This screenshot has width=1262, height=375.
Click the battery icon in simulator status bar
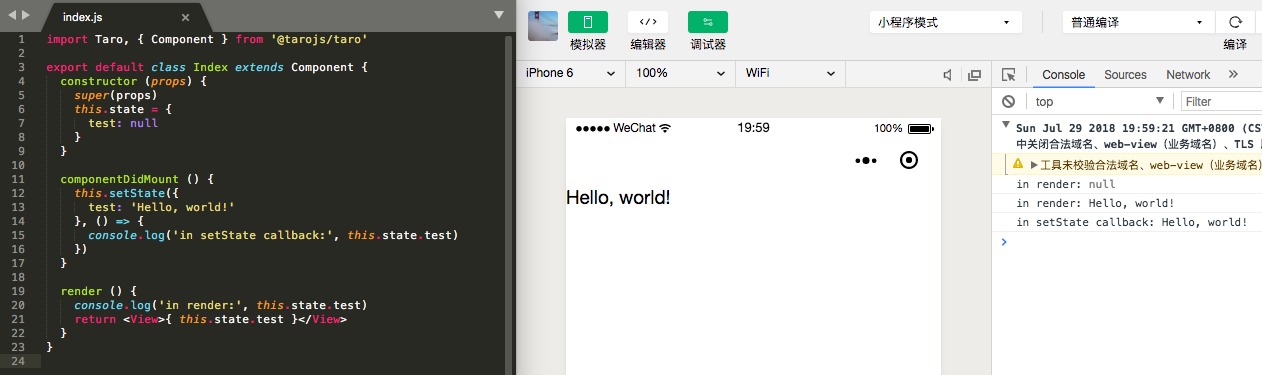point(921,128)
